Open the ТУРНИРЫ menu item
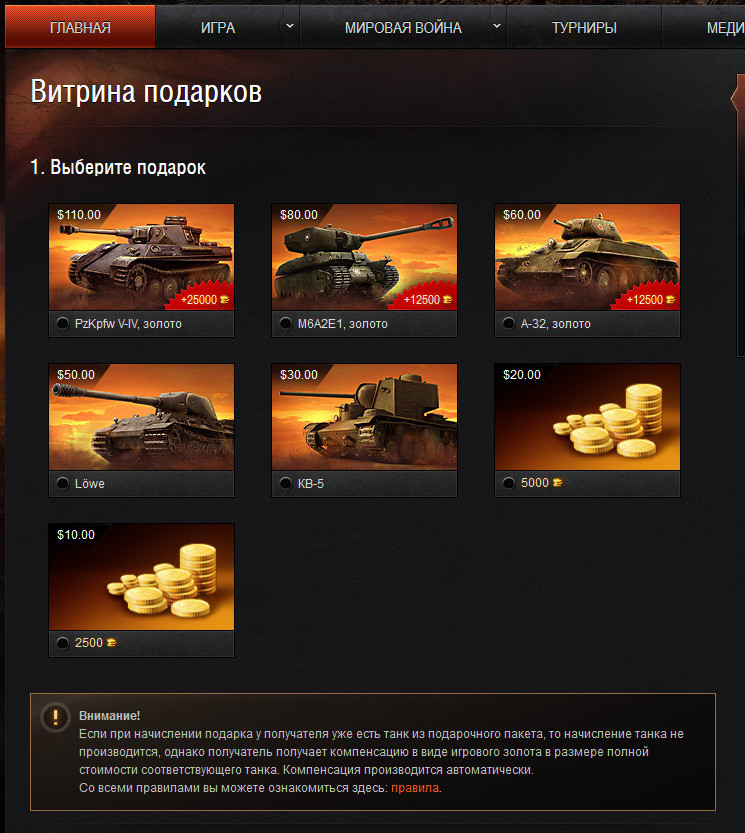Viewport: 745px width, 833px height. [x=584, y=27]
